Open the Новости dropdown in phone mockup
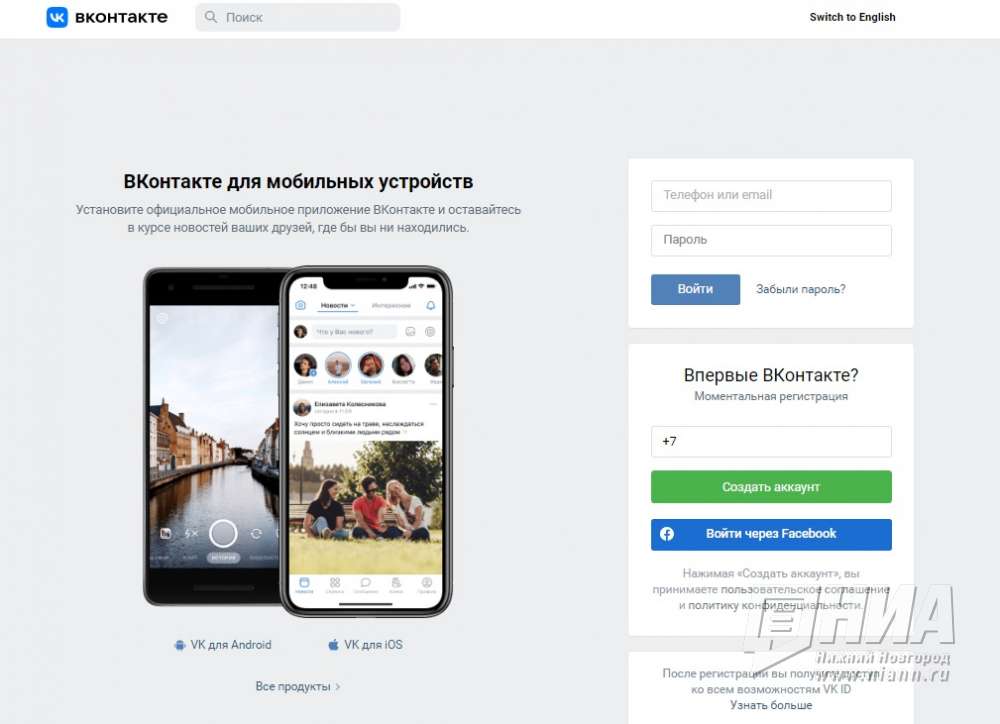Viewport: 1000px width, 724px height. [x=337, y=306]
